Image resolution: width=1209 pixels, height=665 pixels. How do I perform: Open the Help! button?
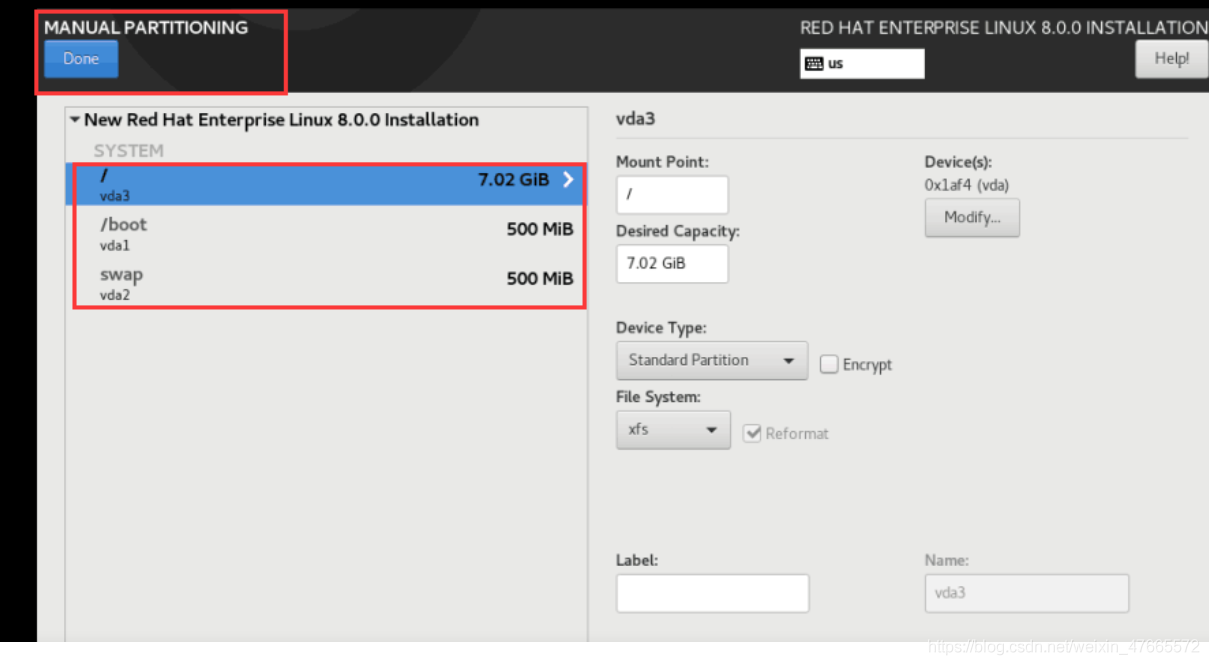tap(1171, 59)
